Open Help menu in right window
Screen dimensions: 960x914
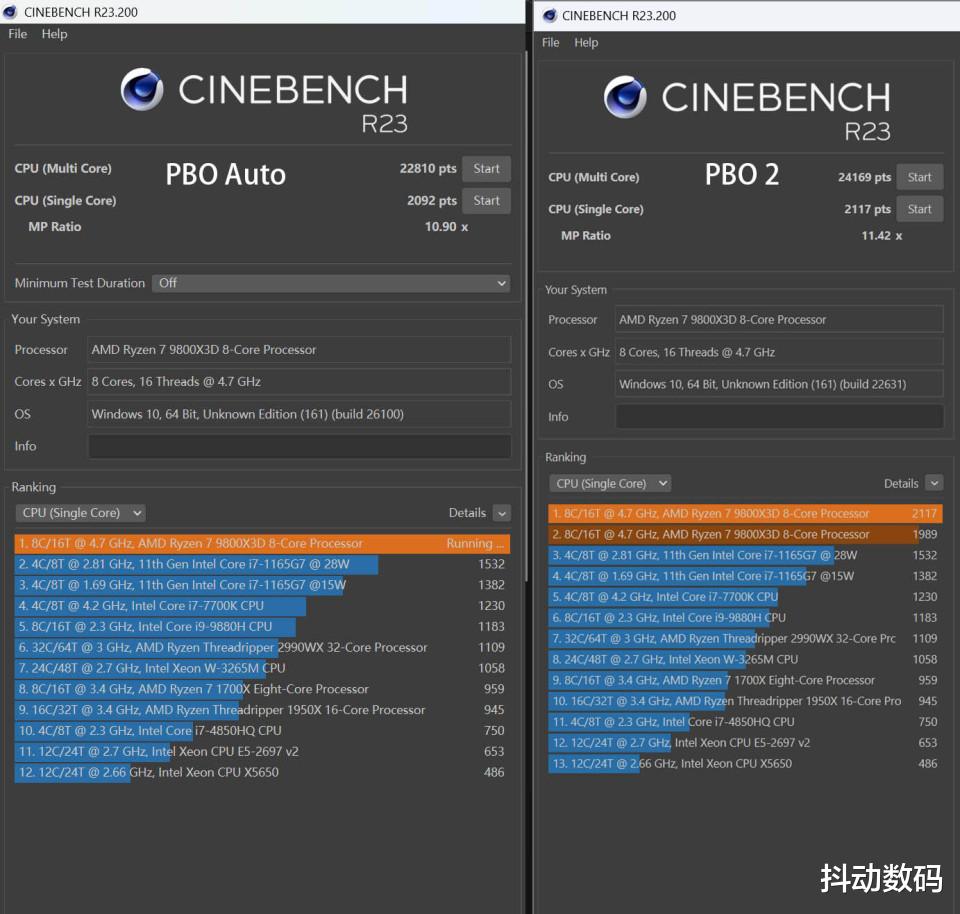pos(586,43)
